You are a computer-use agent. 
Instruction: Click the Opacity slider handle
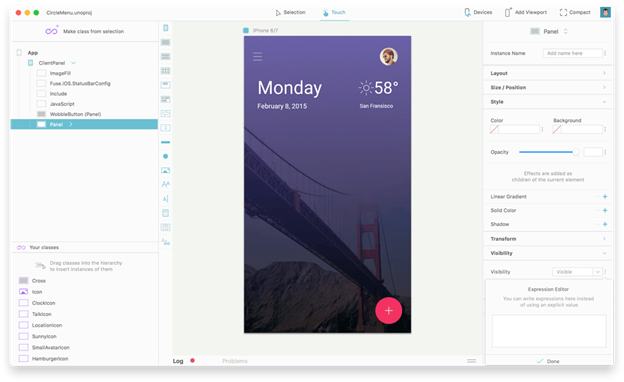coord(575,152)
